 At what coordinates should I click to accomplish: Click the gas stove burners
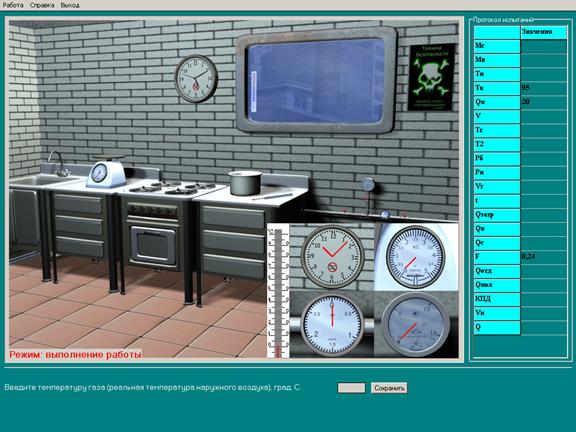pos(172,187)
